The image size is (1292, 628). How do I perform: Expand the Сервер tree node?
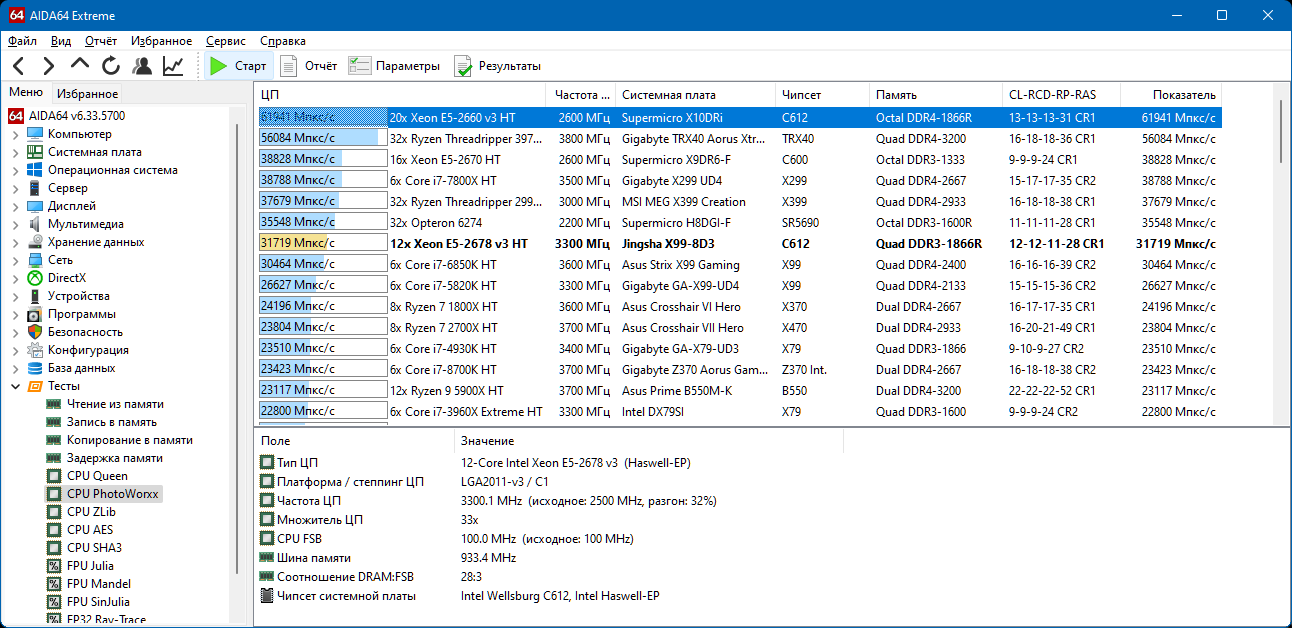pos(15,188)
